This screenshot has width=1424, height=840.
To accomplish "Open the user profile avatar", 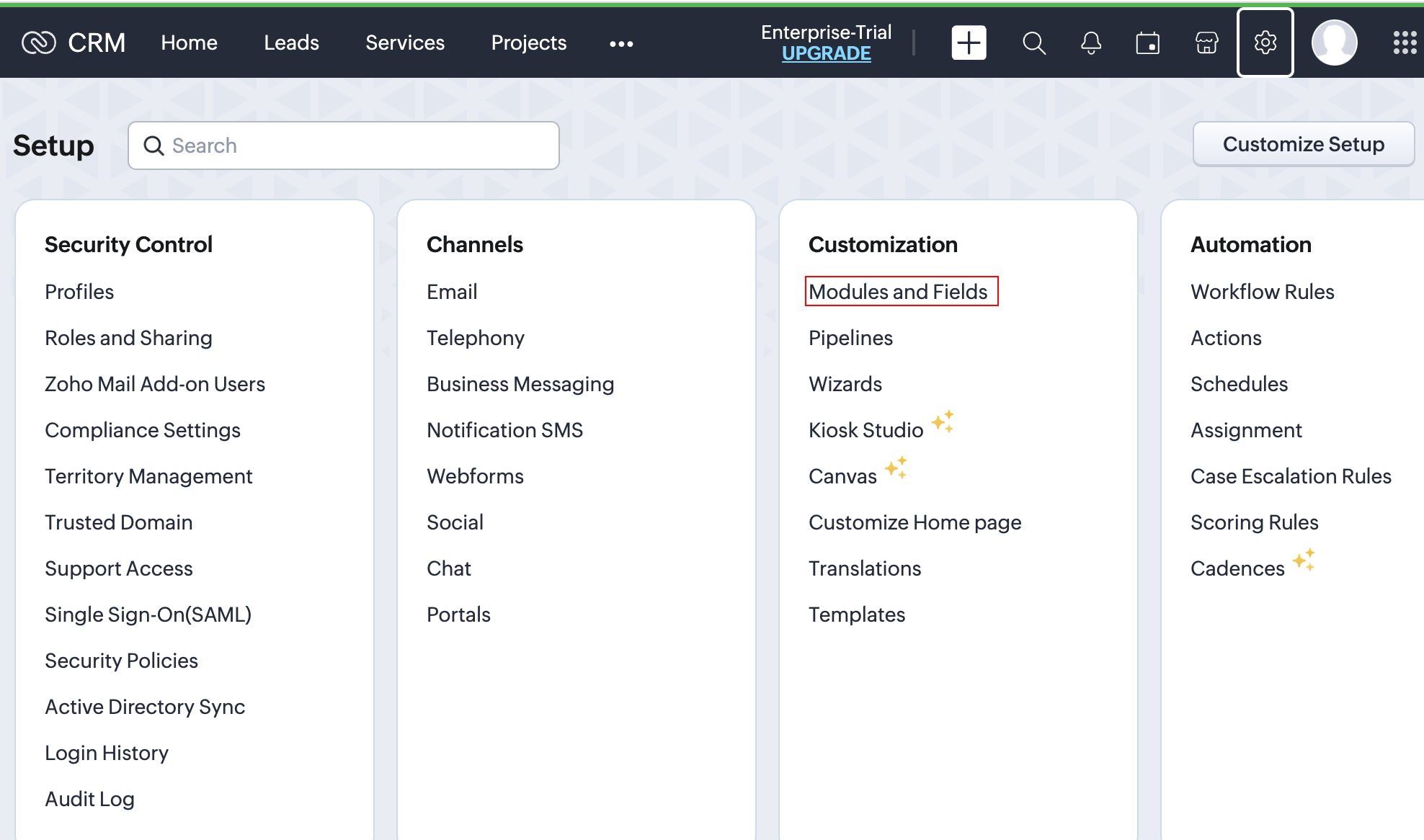I will 1334,43.
